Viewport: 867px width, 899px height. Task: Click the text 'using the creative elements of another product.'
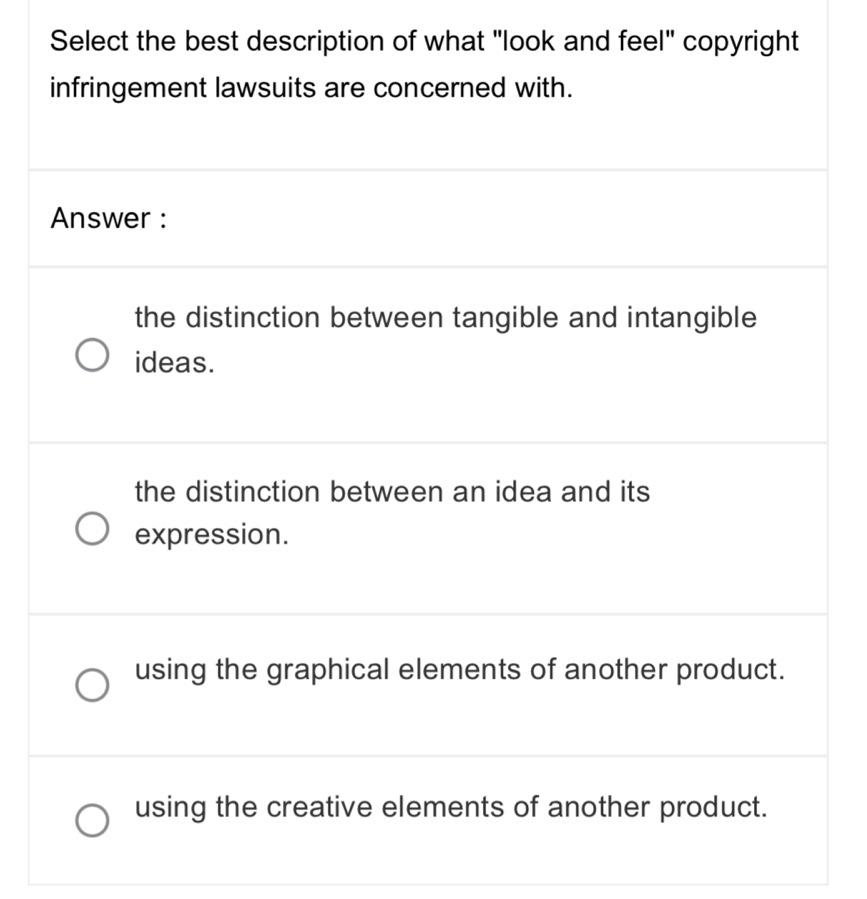click(451, 806)
